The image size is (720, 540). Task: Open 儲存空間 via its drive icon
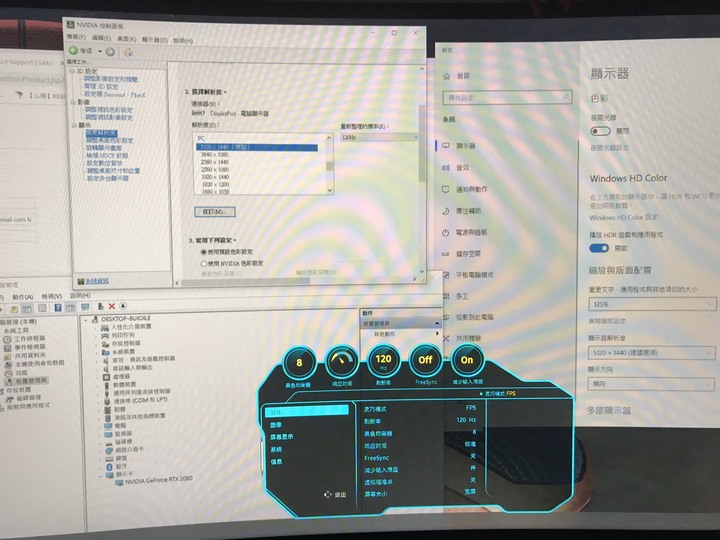point(445,253)
